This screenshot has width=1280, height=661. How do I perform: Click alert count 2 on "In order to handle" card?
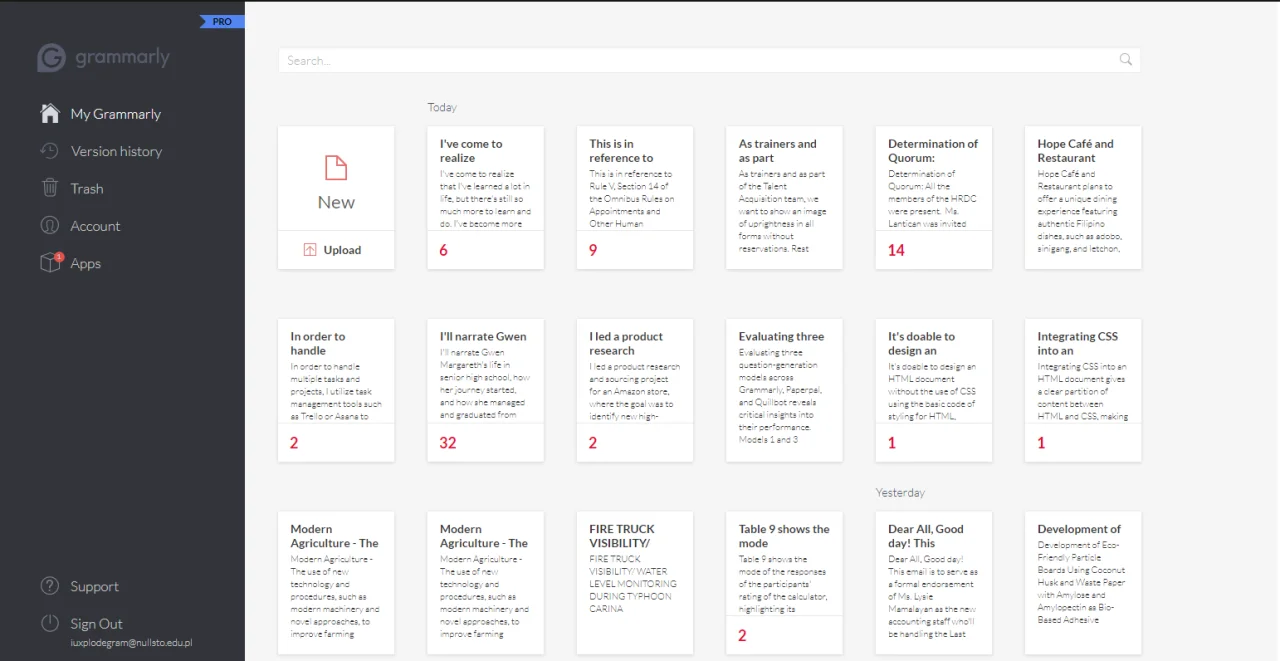tap(294, 443)
